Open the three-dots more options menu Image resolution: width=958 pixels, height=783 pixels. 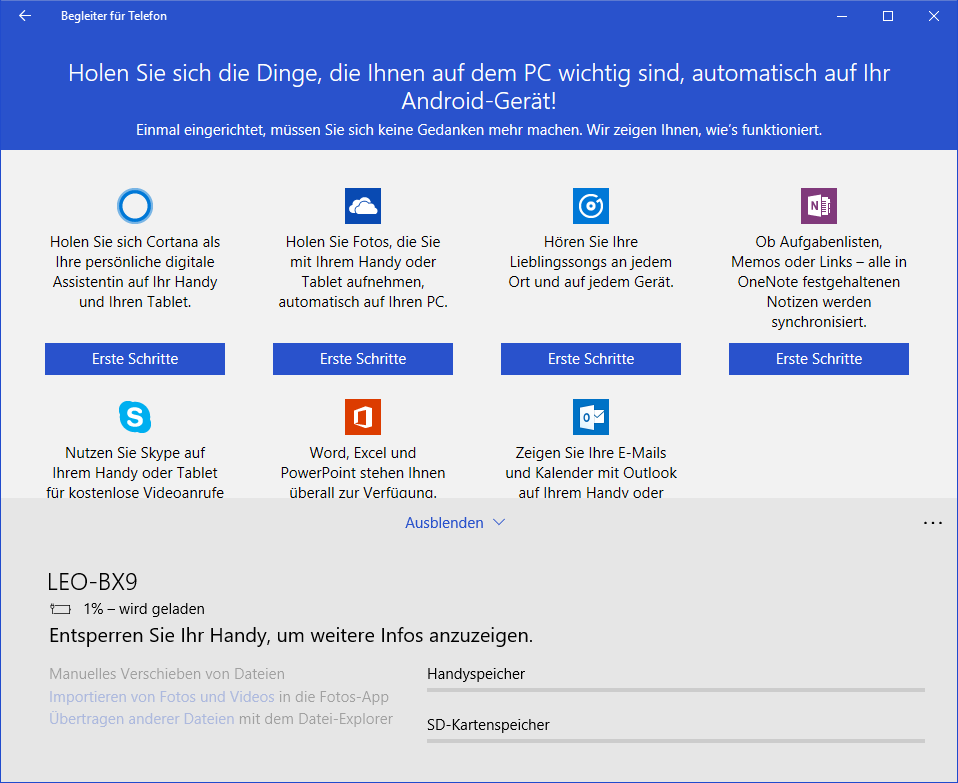coord(933,523)
